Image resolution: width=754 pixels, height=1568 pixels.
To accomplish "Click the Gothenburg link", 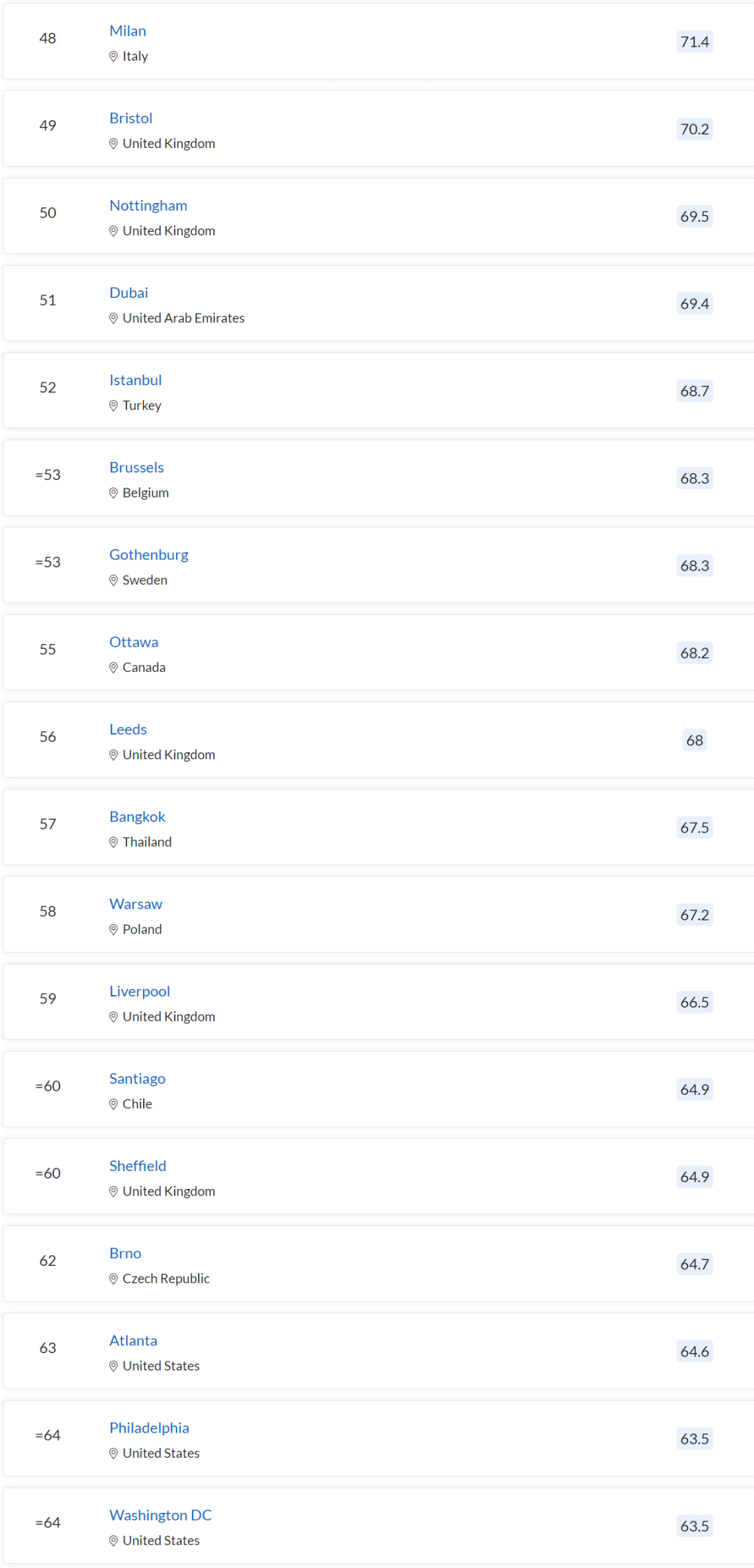I will point(149,554).
